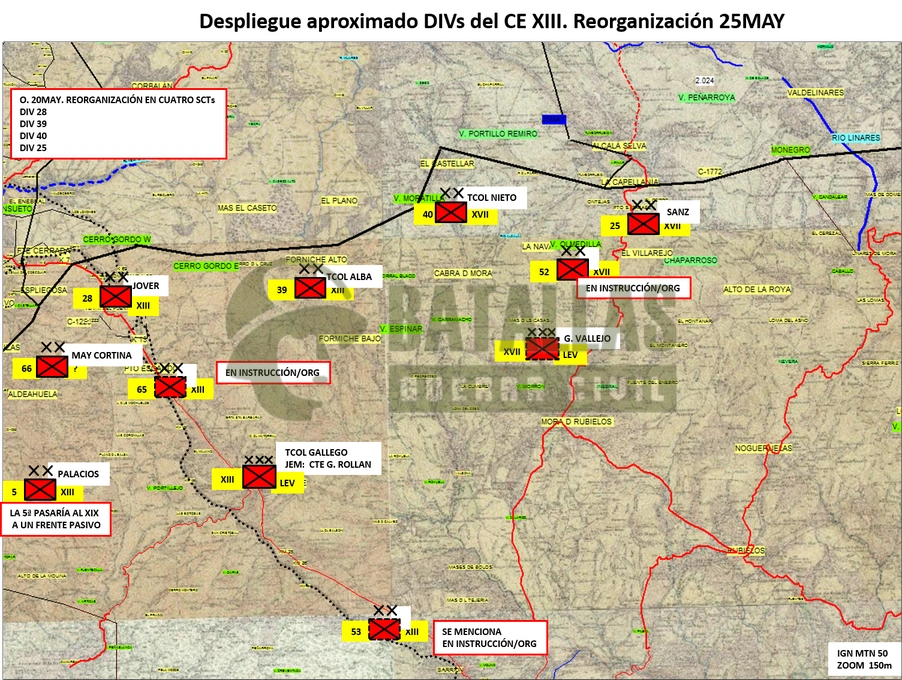Click the CHAPARROSO place name
Viewport: 902px width, 680px height.
point(691,260)
